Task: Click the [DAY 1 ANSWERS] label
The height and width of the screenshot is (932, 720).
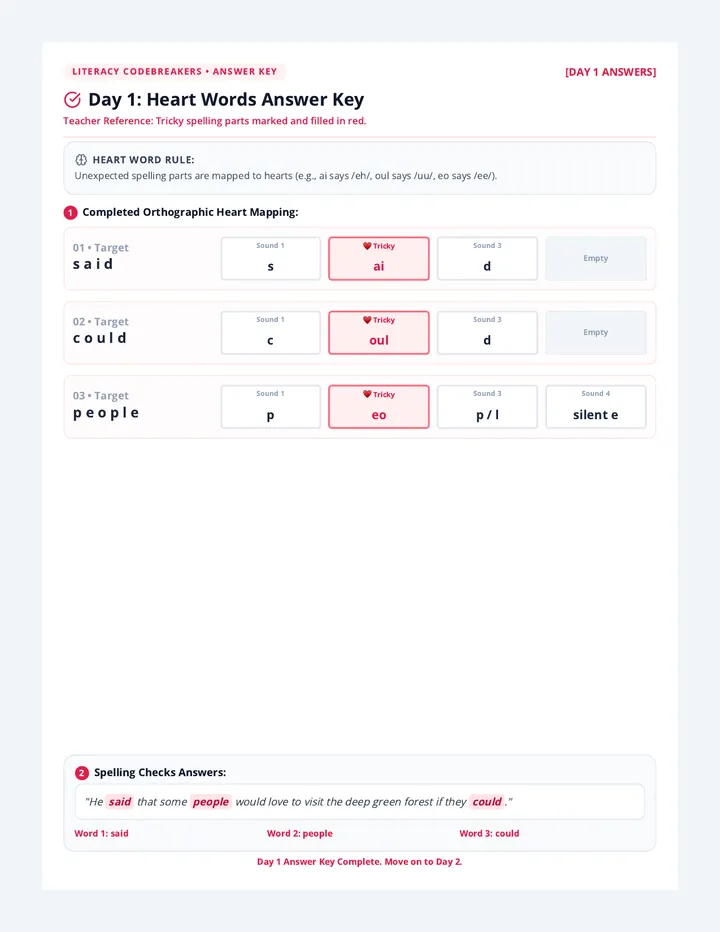Action: pyautogui.click(x=611, y=72)
